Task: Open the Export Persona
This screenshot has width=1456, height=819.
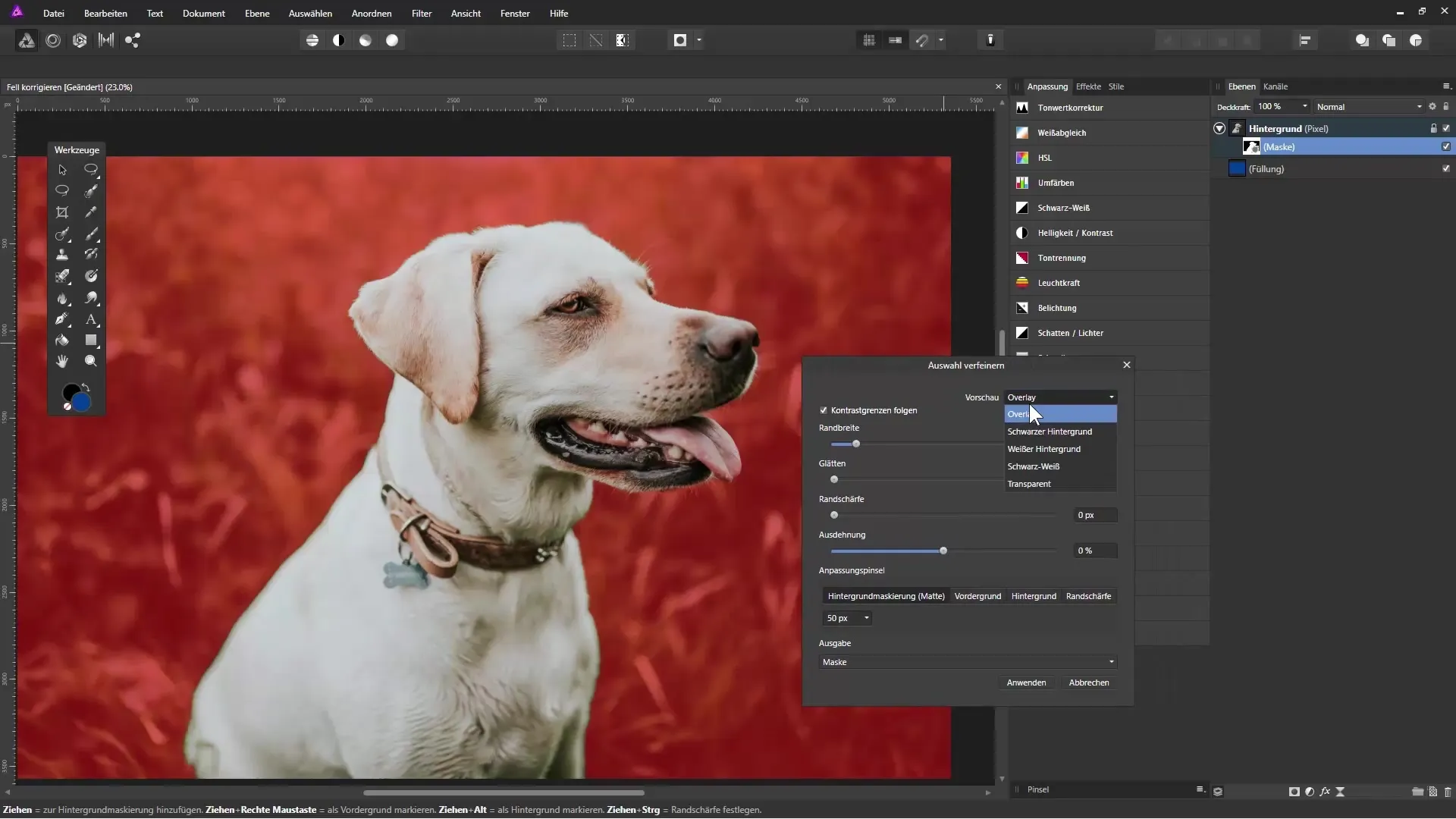Action: click(x=133, y=40)
